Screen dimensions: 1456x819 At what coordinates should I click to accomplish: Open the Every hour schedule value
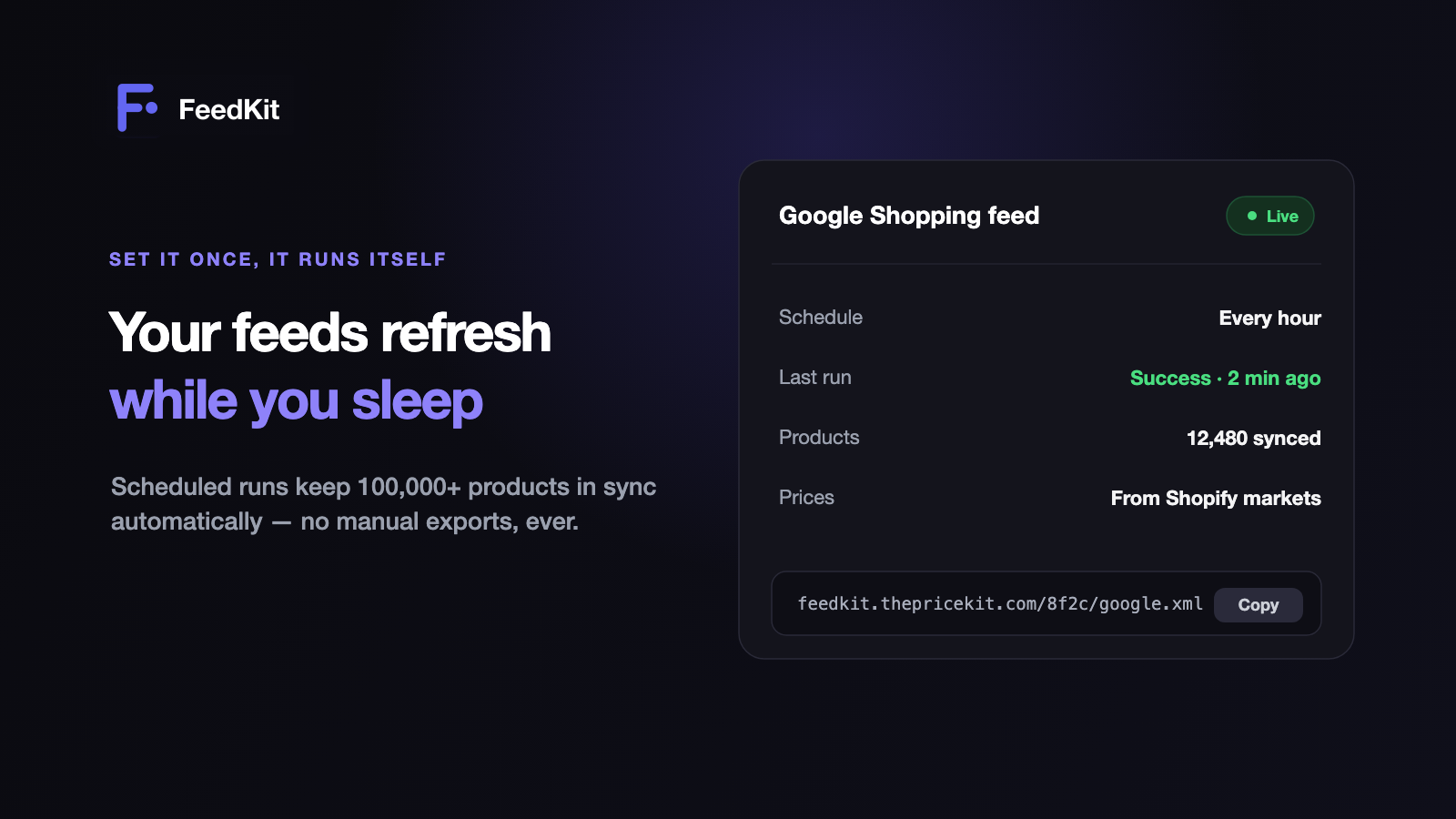coord(1269,318)
